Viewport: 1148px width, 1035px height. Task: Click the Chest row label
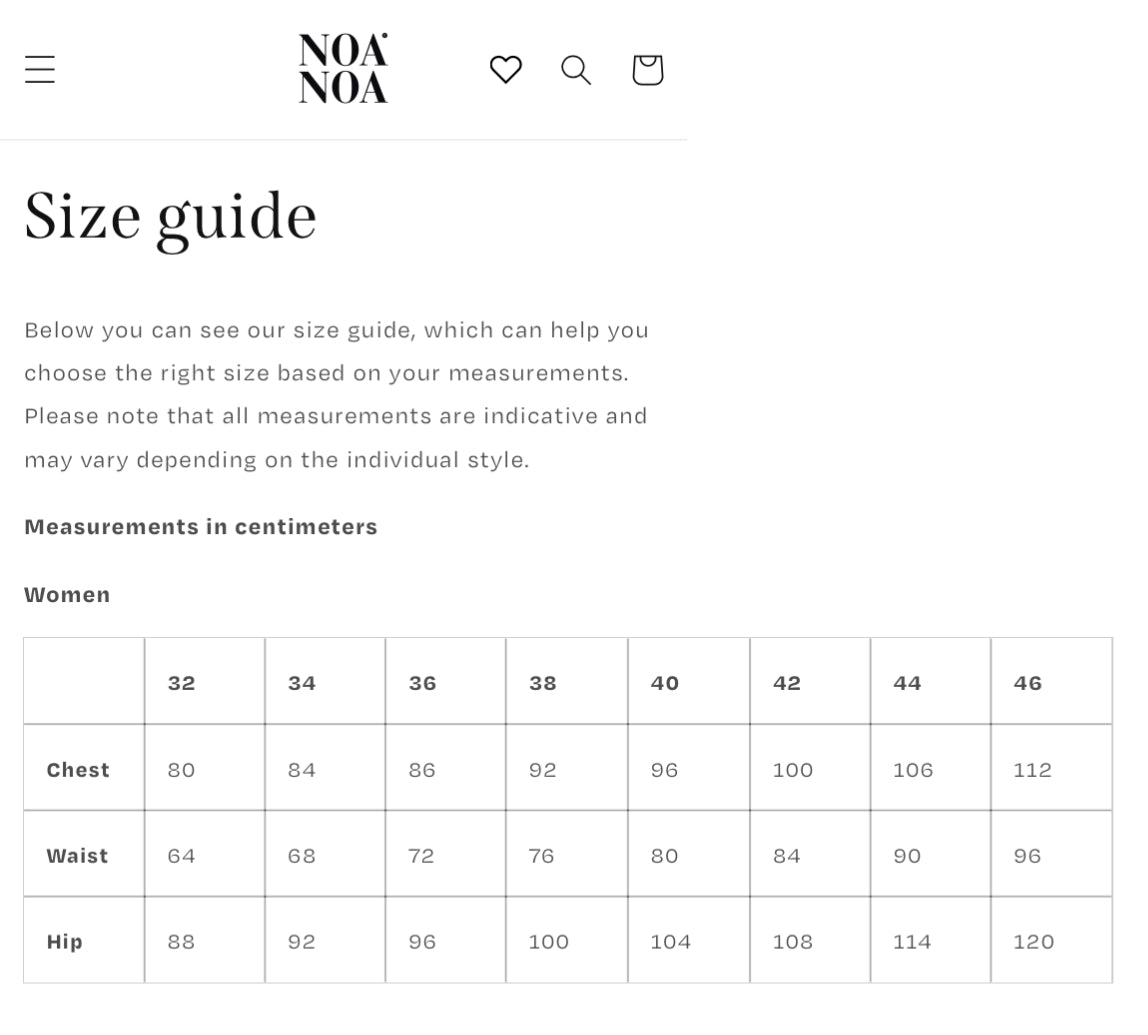click(78, 770)
